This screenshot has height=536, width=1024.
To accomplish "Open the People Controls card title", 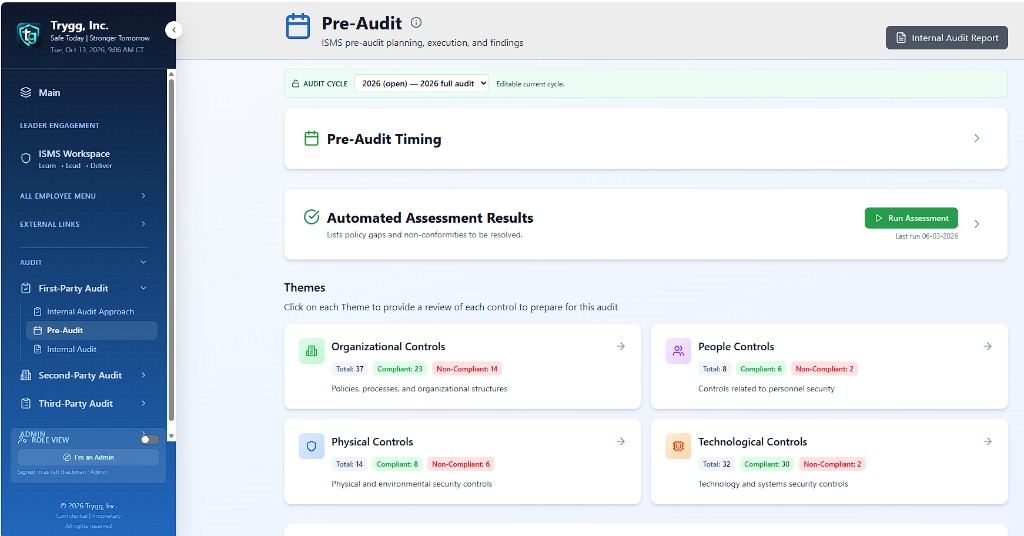I will (736, 347).
